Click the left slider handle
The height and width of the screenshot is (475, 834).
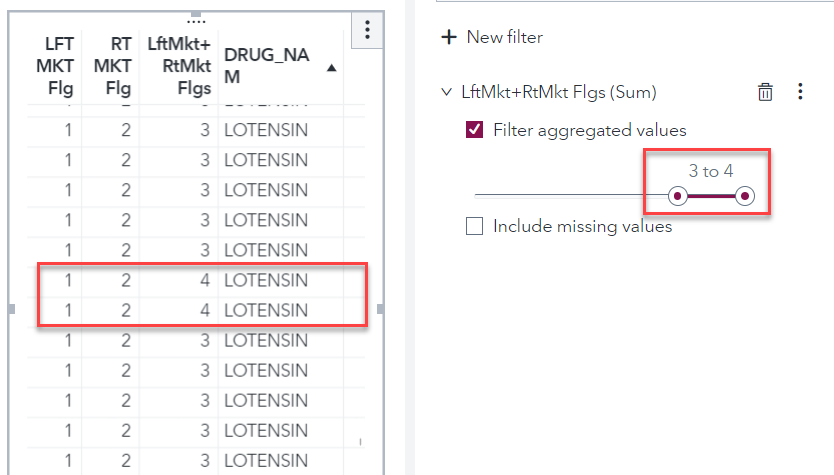tap(678, 196)
